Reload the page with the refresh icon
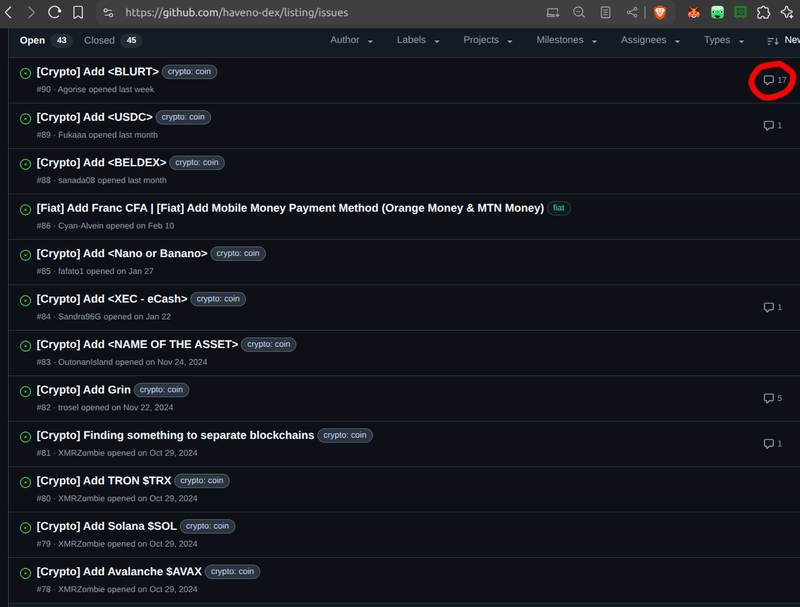Screen dimensions: 800x607 pos(55,12)
